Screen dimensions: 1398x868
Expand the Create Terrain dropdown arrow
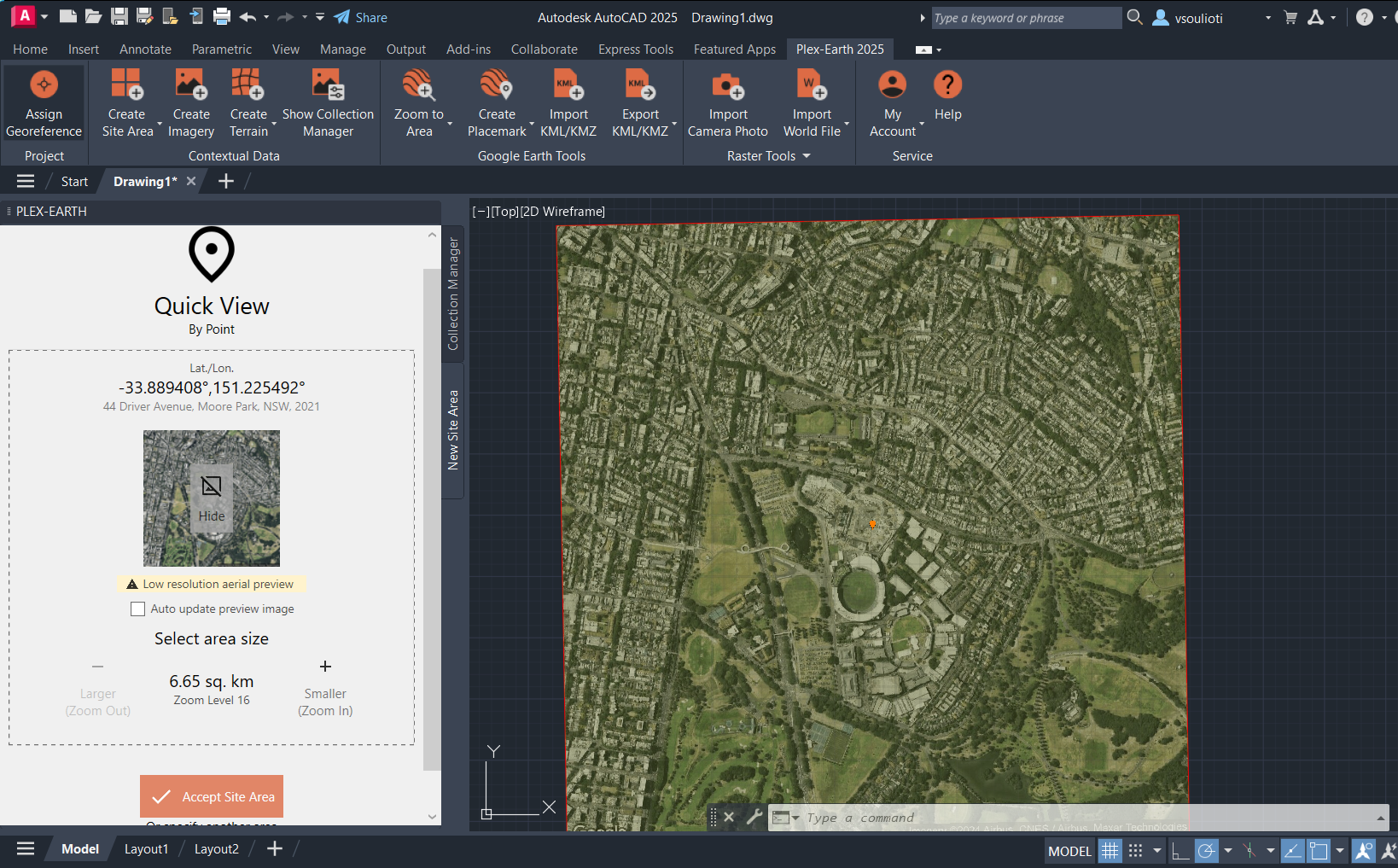coord(274,124)
